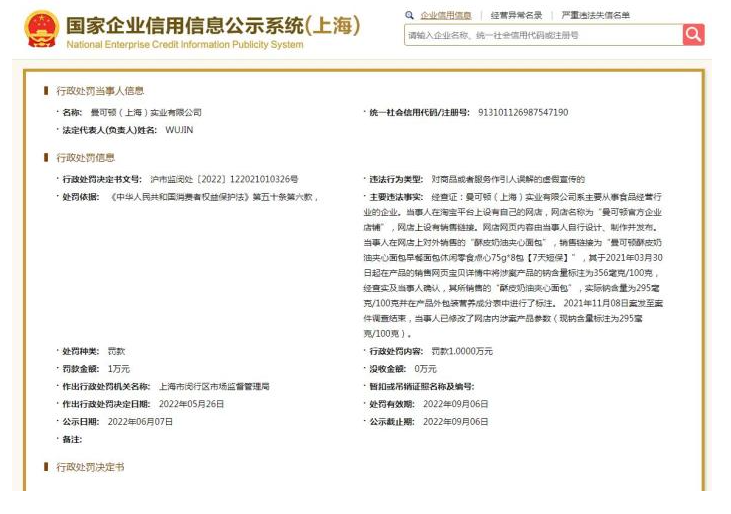Switch to the 严重违法失信名单 tab

click(x=595, y=15)
